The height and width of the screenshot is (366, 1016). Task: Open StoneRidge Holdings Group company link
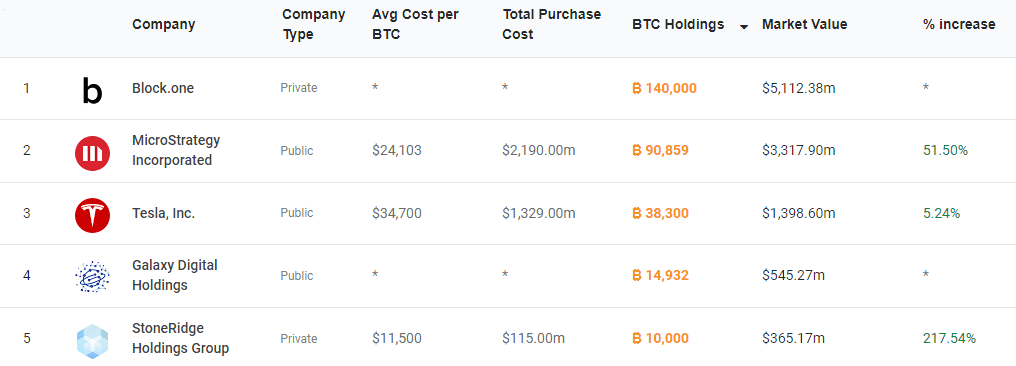(x=181, y=338)
